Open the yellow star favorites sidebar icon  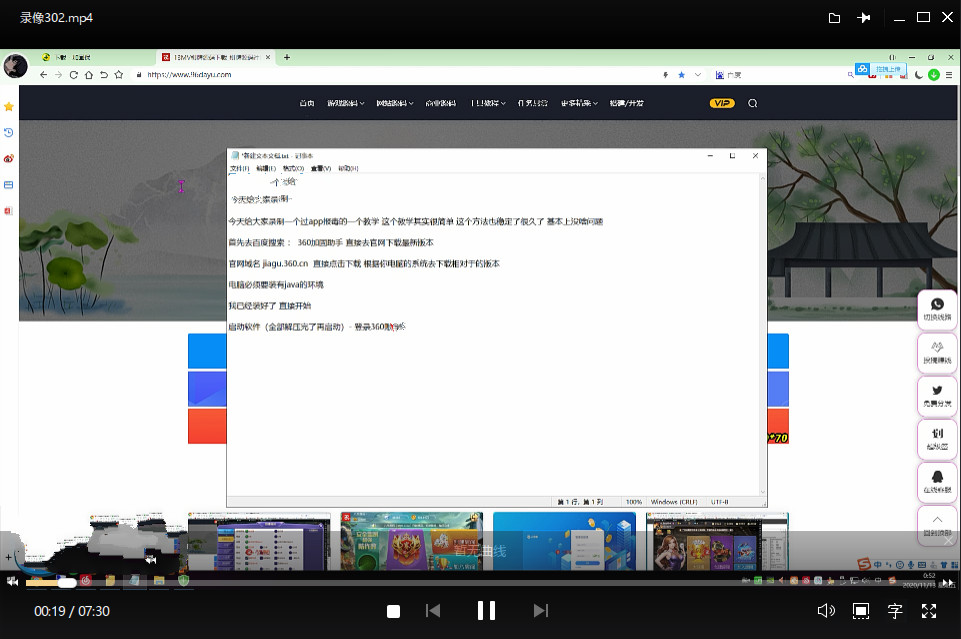[9, 107]
